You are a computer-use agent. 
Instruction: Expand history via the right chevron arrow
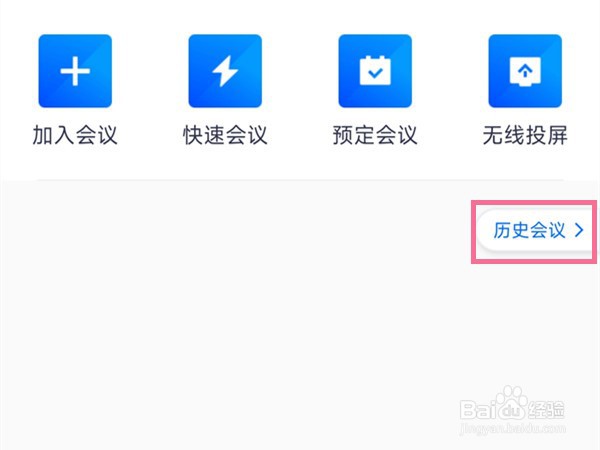pos(579,230)
